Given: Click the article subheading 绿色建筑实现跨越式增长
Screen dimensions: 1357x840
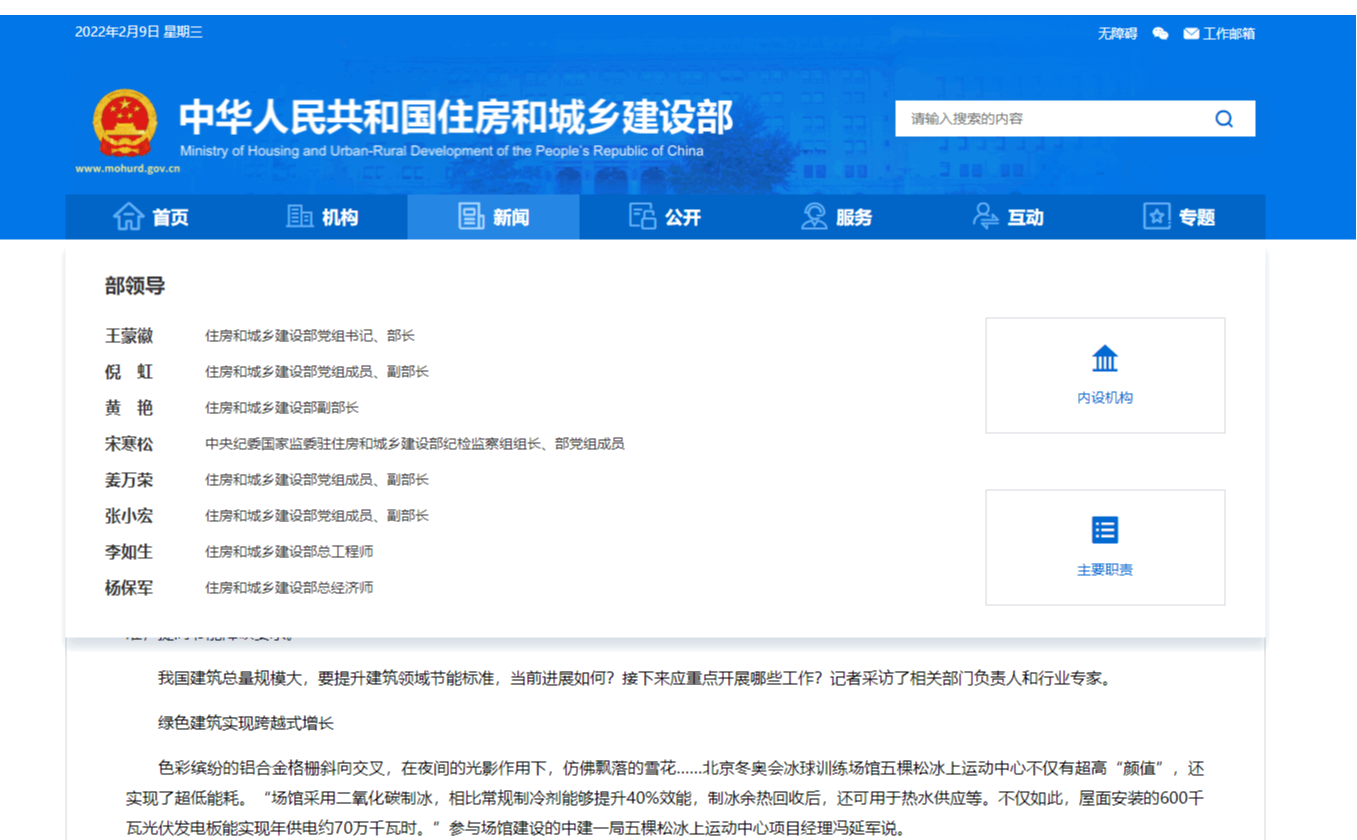Looking at the screenshot, I should pyautogui.click(x=246, y=723).
